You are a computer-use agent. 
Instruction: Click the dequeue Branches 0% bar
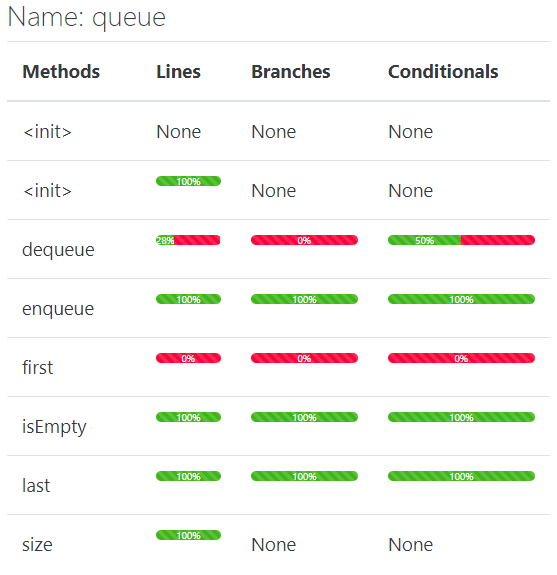(x=304, y=240)
